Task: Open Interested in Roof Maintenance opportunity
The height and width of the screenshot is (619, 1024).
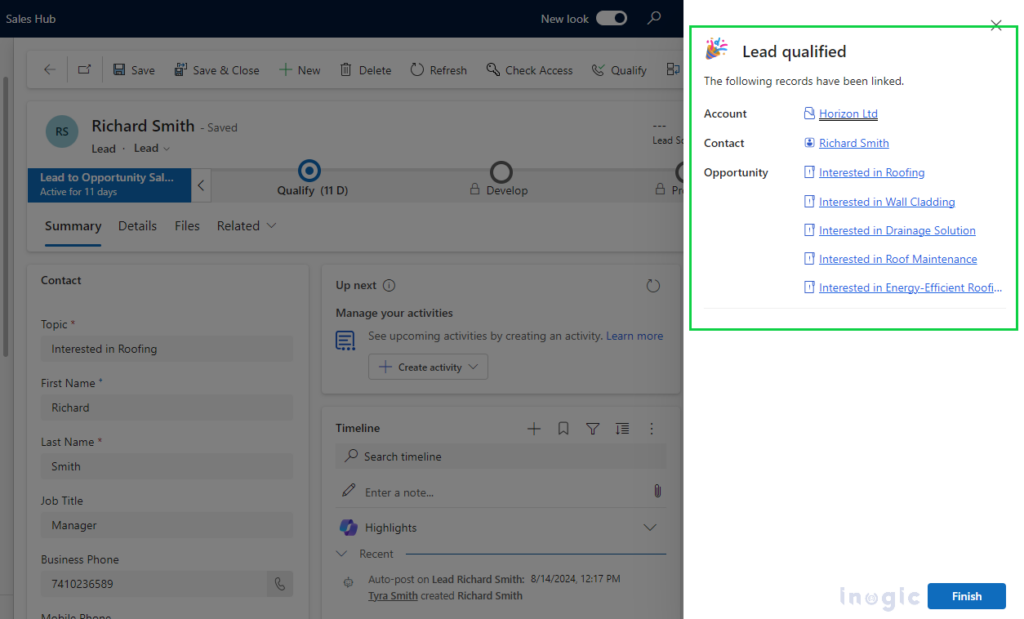Action: [x=898, y=259]
